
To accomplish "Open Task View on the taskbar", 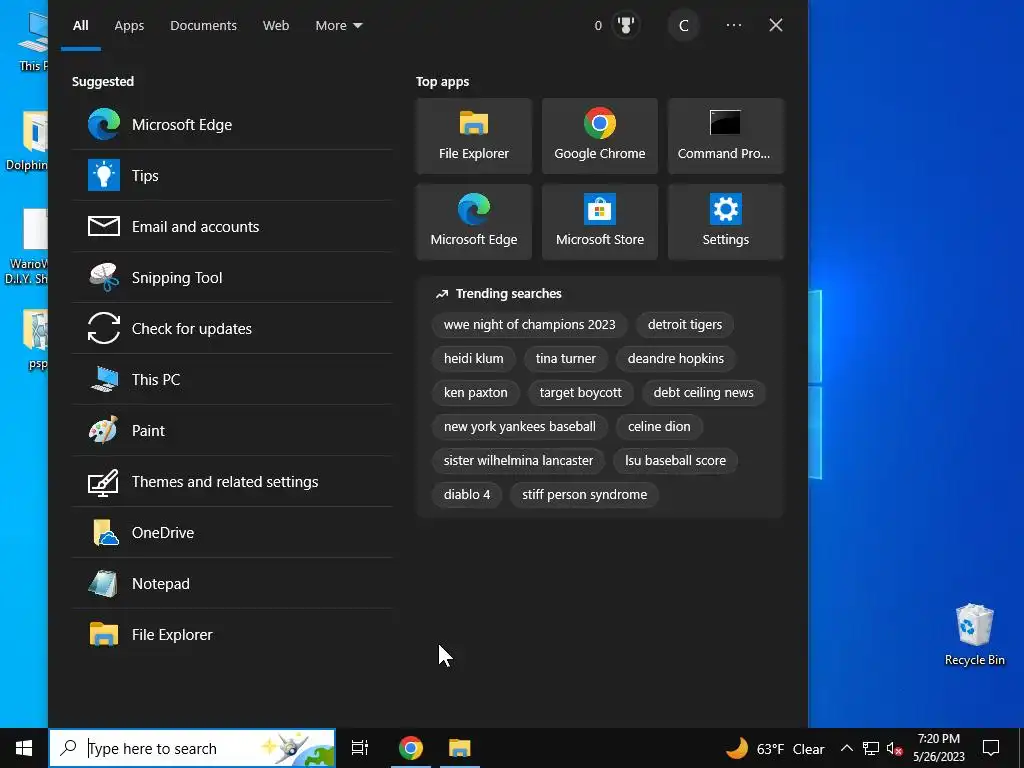I will click(360, 748).
